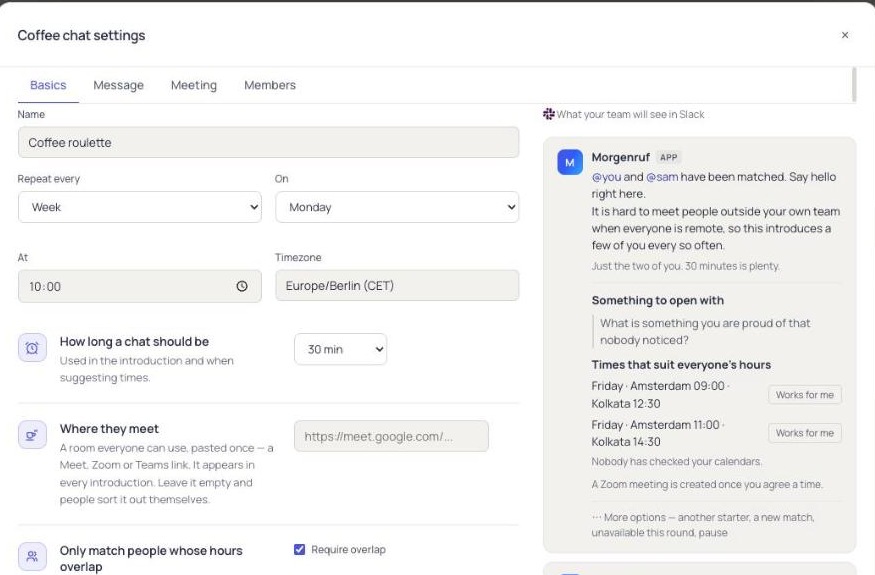Click the alarm clock icon beside chat length
Image resolution: width=875 pixels, height=575 pixels.
(x=32, y=348)
